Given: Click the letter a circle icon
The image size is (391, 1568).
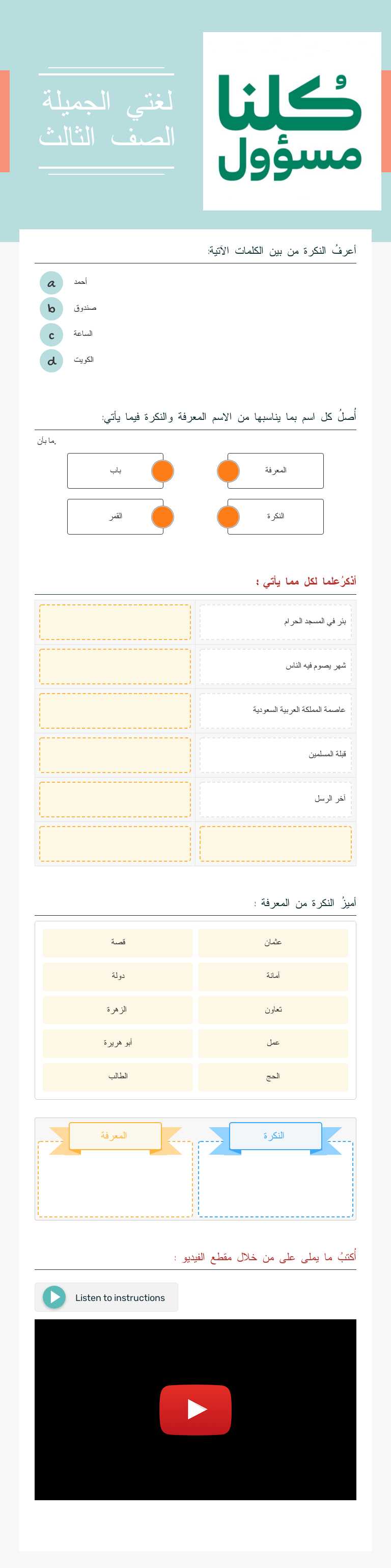Looking at the screenshot, I should [52, 282].
